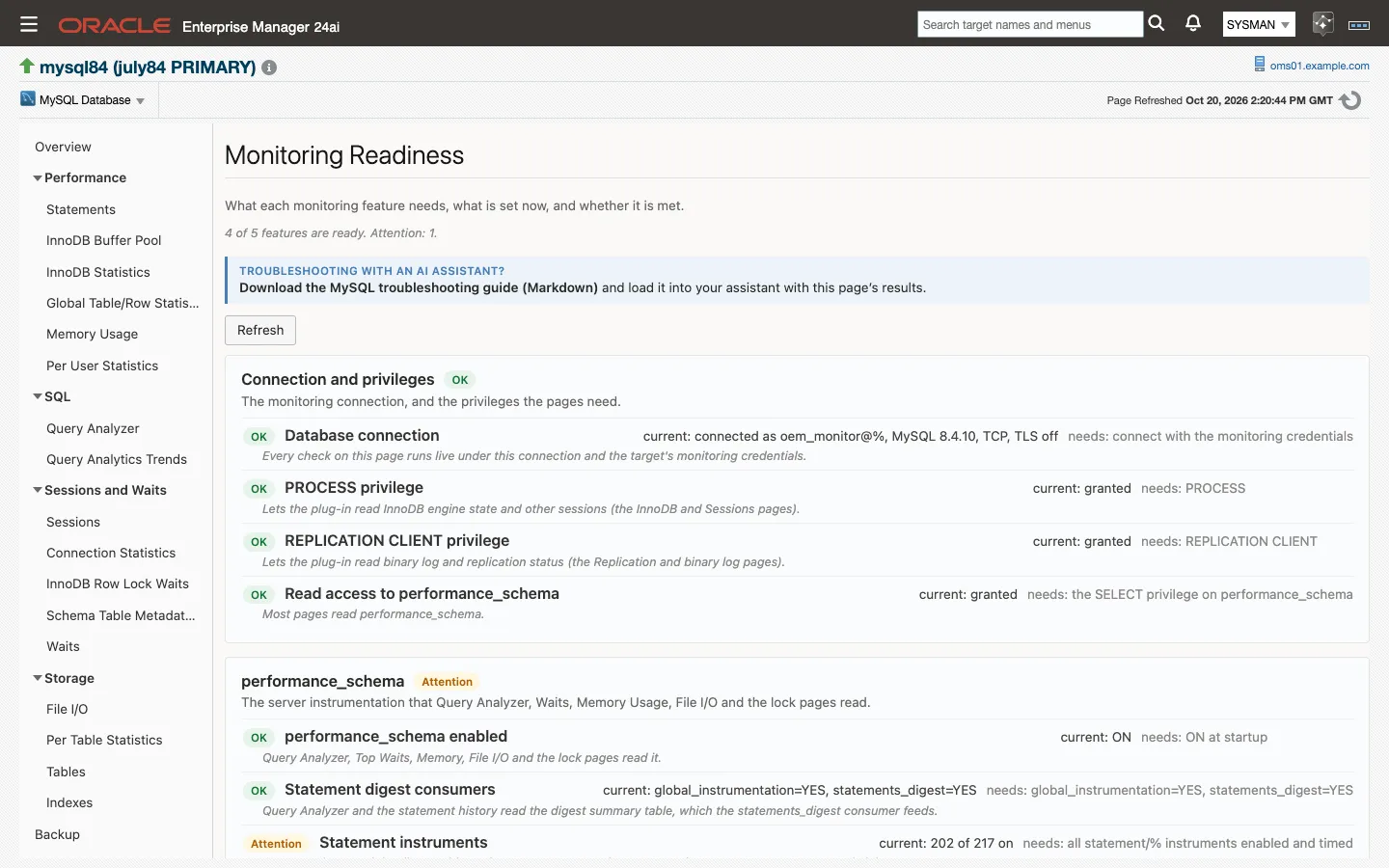Open the MySQL Database menu

[92, 100]
